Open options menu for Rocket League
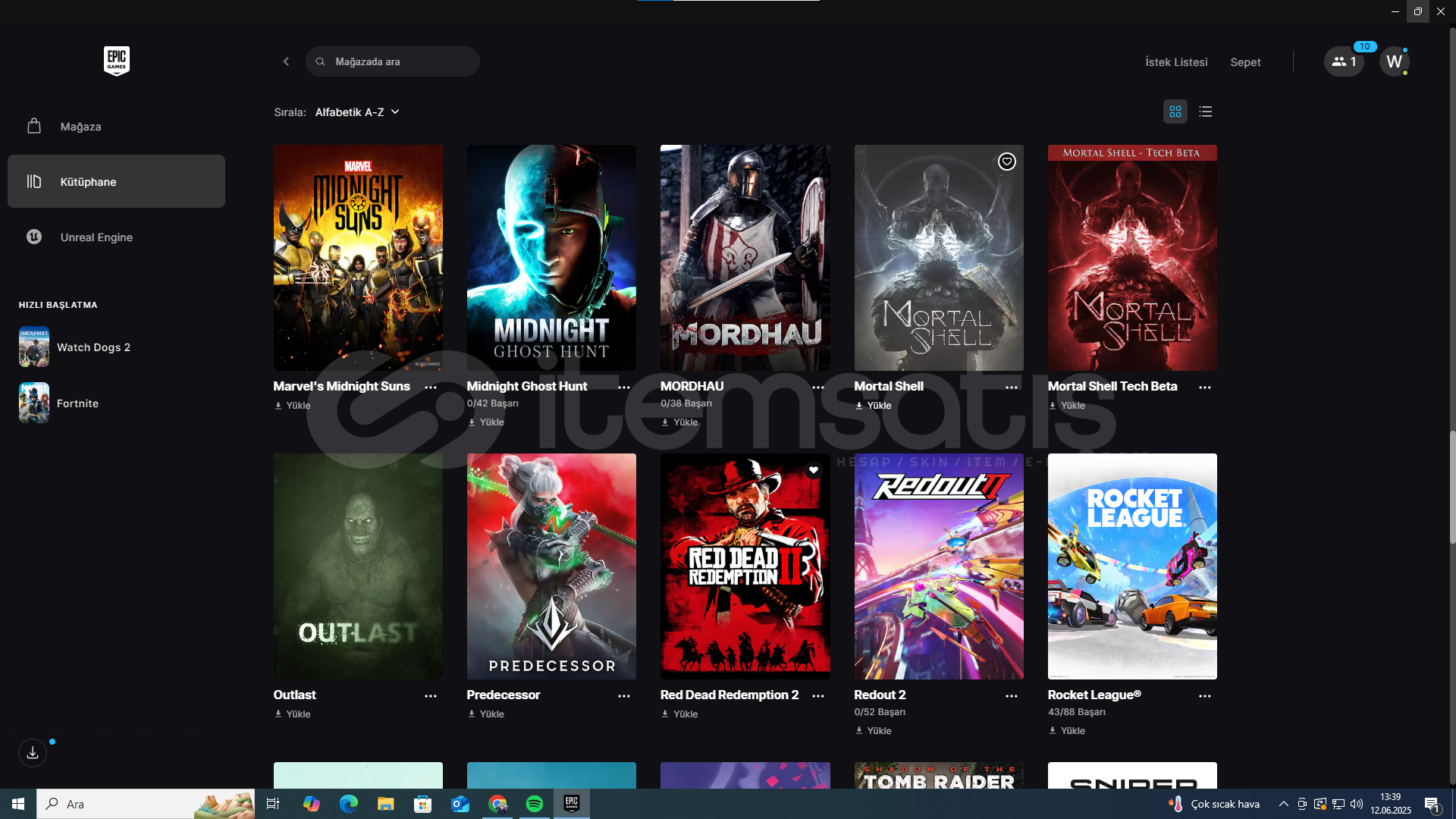 pos(1205,695)
